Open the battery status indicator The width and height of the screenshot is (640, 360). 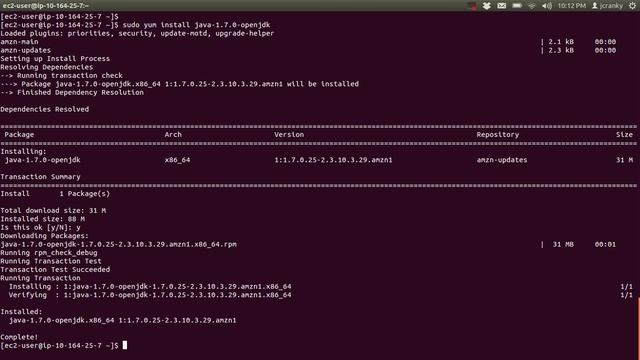(x=517, y=6)
